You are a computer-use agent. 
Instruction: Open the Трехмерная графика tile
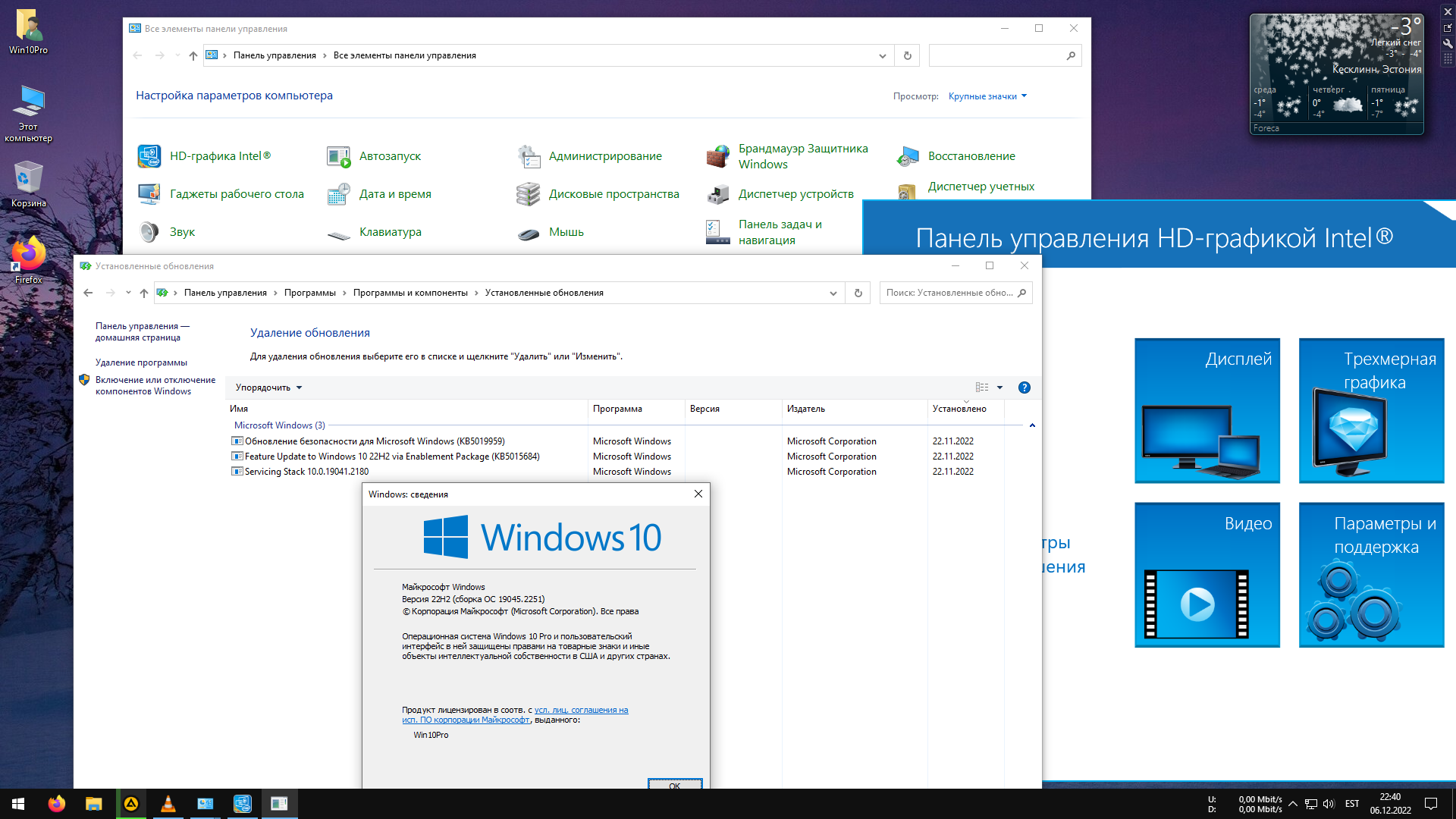coord(1371,410)
